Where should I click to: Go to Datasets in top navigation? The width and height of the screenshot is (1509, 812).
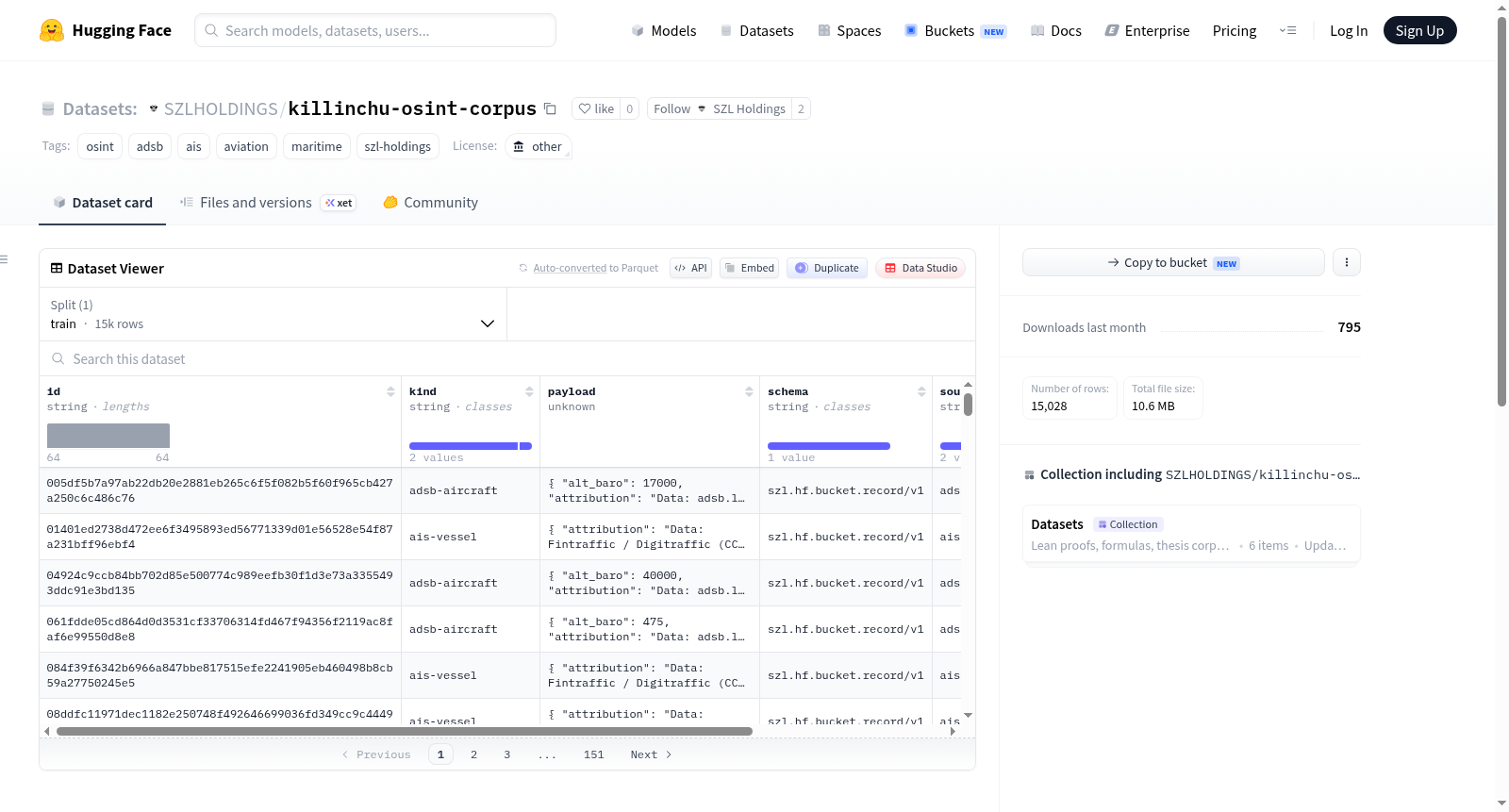(756, 30)
